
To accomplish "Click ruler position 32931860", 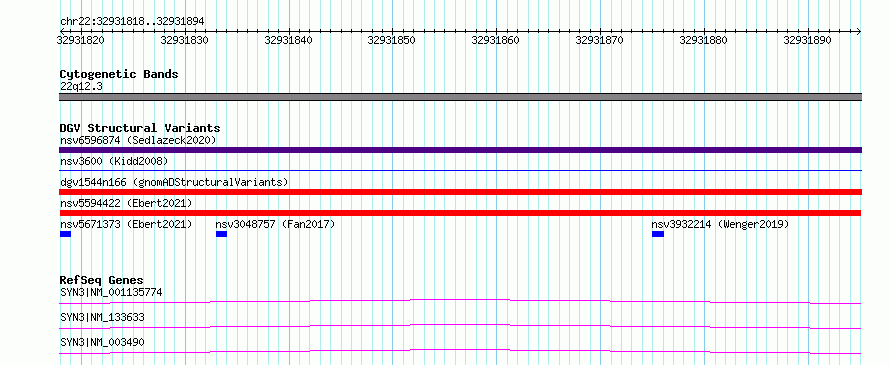I will click(x=497, y=40).
